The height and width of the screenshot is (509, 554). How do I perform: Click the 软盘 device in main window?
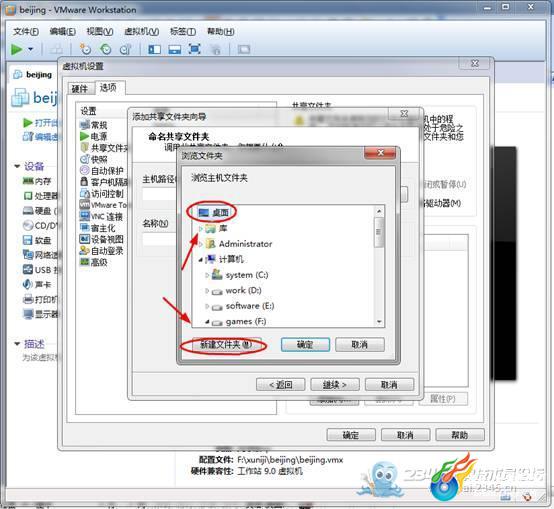[37, 241]
